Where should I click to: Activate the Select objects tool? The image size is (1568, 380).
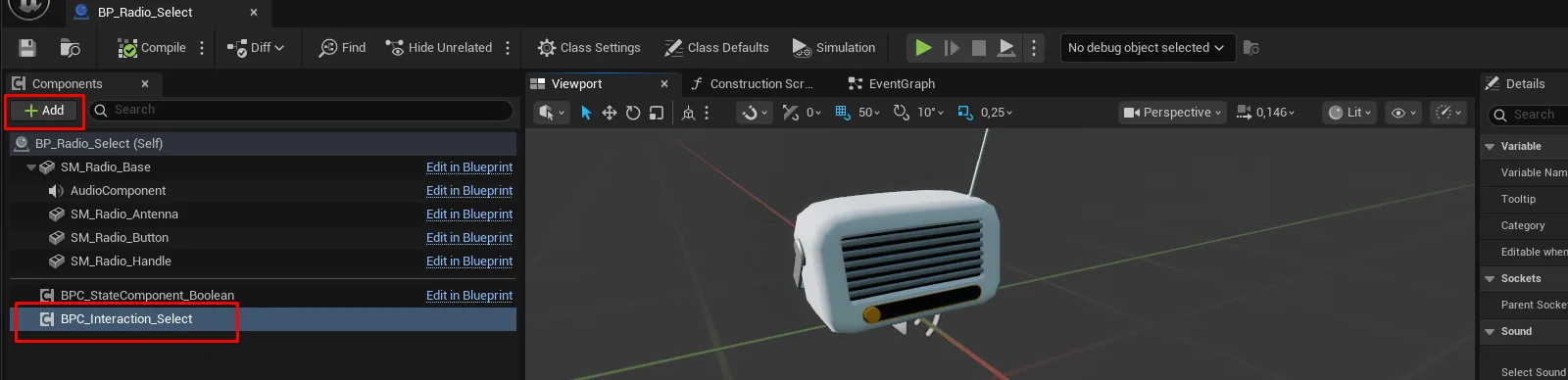tap(586, 113)
